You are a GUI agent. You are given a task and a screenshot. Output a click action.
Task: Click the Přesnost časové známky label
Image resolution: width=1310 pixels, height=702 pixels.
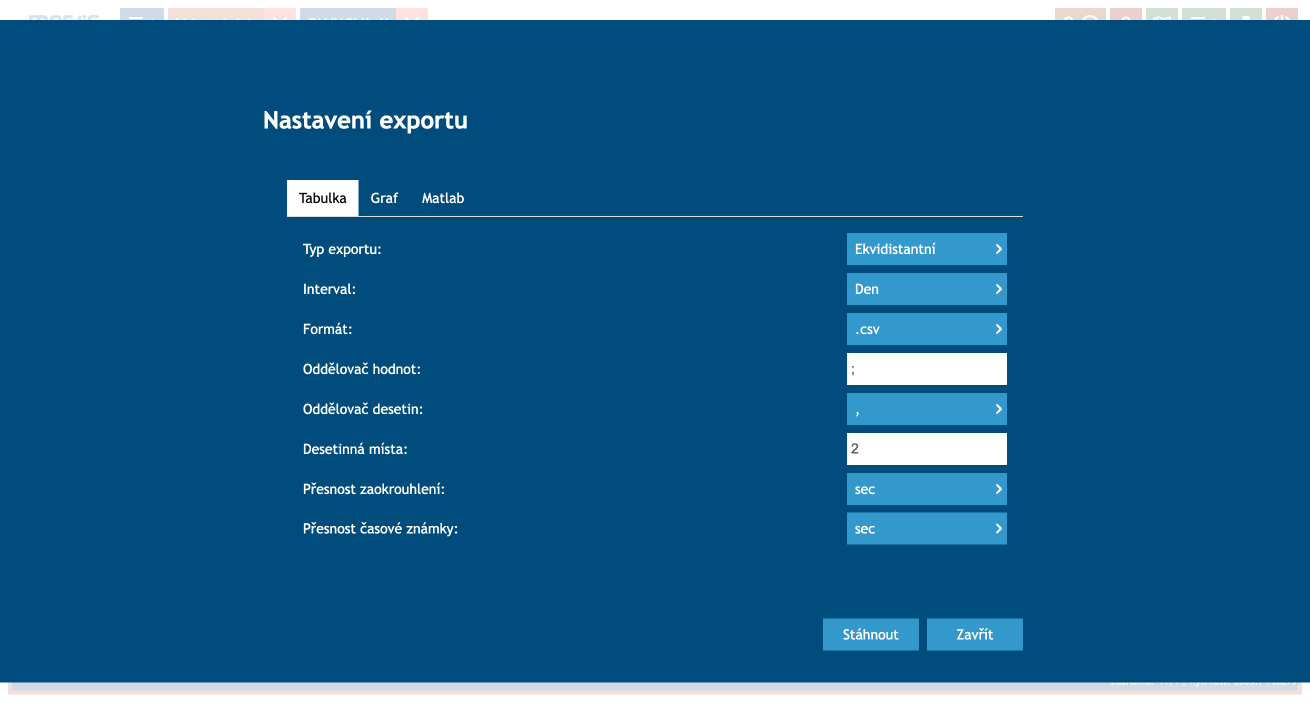(380, 529)
